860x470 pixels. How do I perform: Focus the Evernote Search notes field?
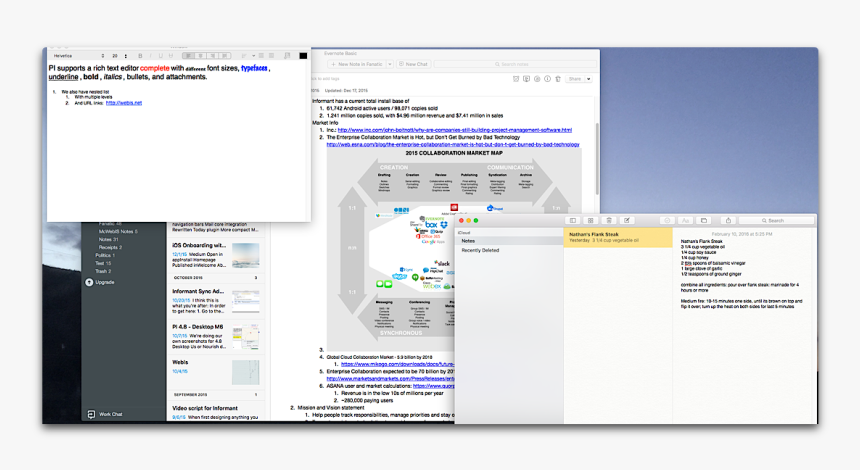(515, 64)
